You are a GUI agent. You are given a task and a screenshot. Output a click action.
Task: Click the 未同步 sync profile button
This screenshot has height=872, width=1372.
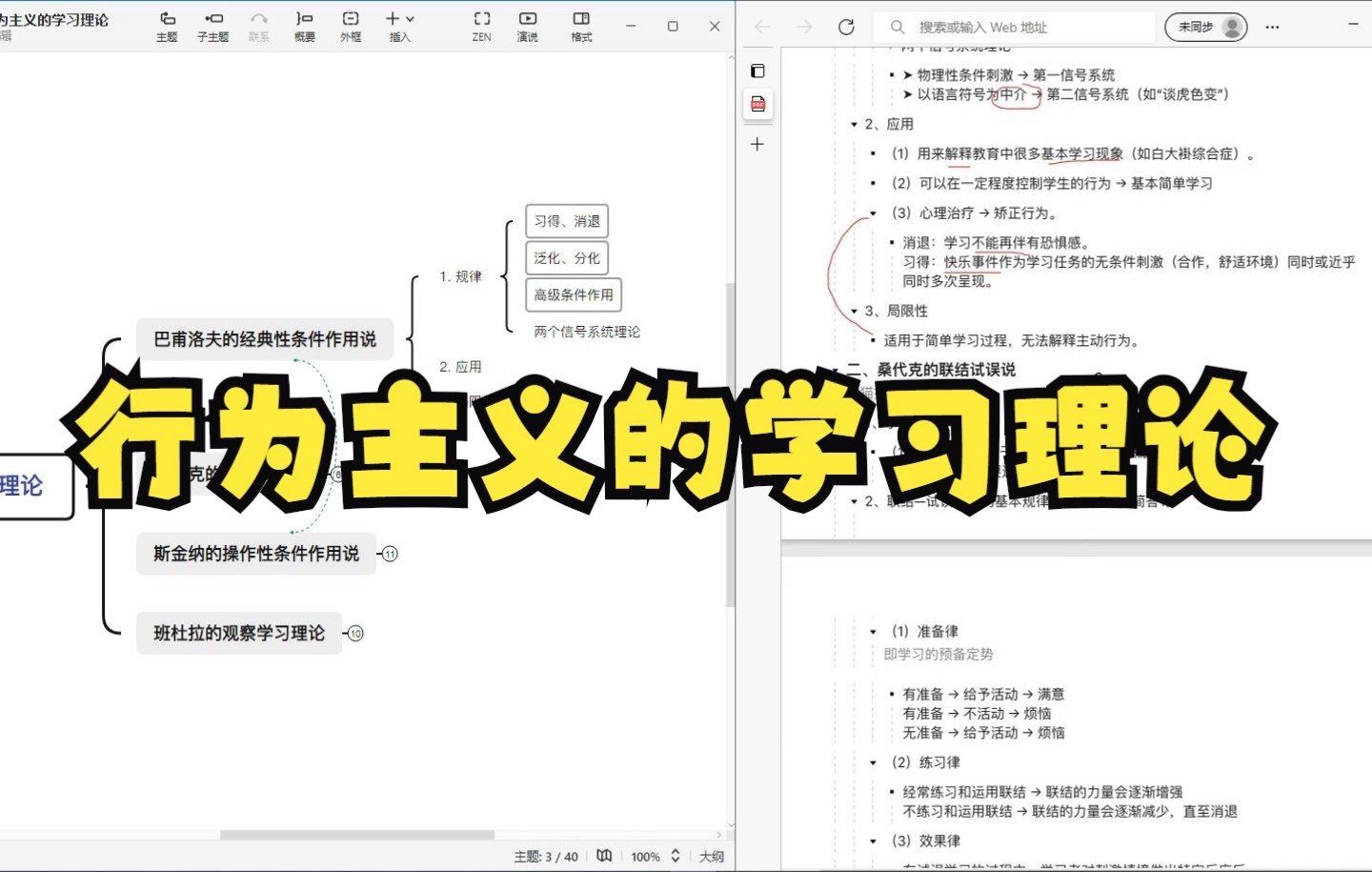click(x=1204, y=27)
